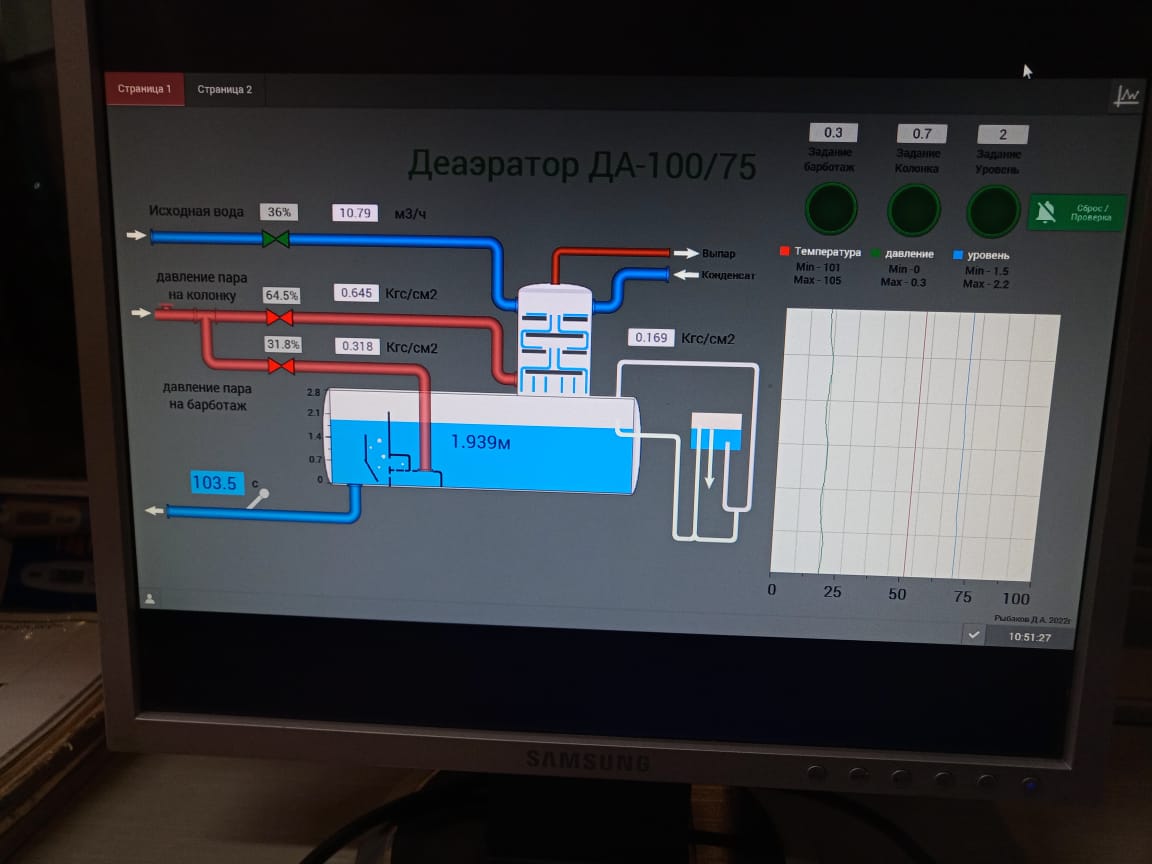Select the 64.5% column valve position
This screenshot has width=1152, height=864.
[x=281, y=295]
